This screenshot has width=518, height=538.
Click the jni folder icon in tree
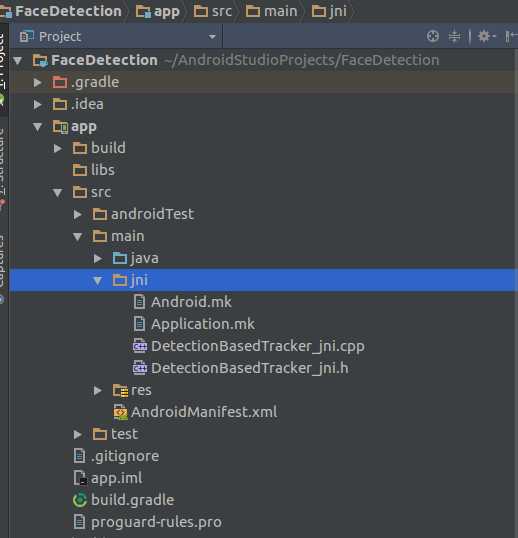pos(120,280)
